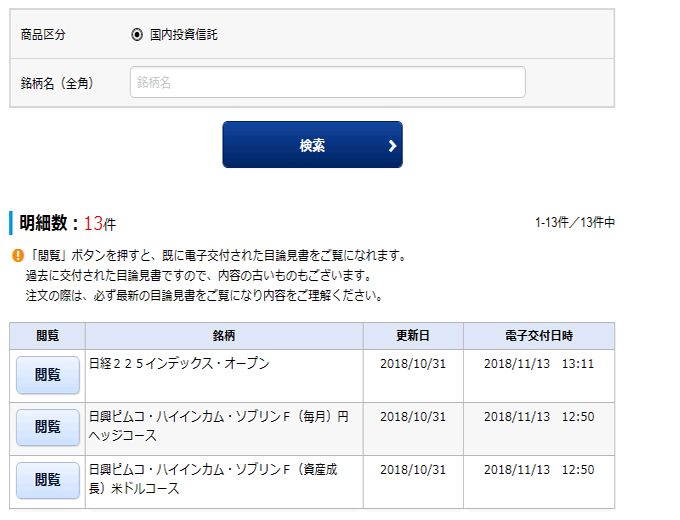
Task: Select the 国内投資信託 radio button
Action: pyautogui.click(x=137, y=35)
